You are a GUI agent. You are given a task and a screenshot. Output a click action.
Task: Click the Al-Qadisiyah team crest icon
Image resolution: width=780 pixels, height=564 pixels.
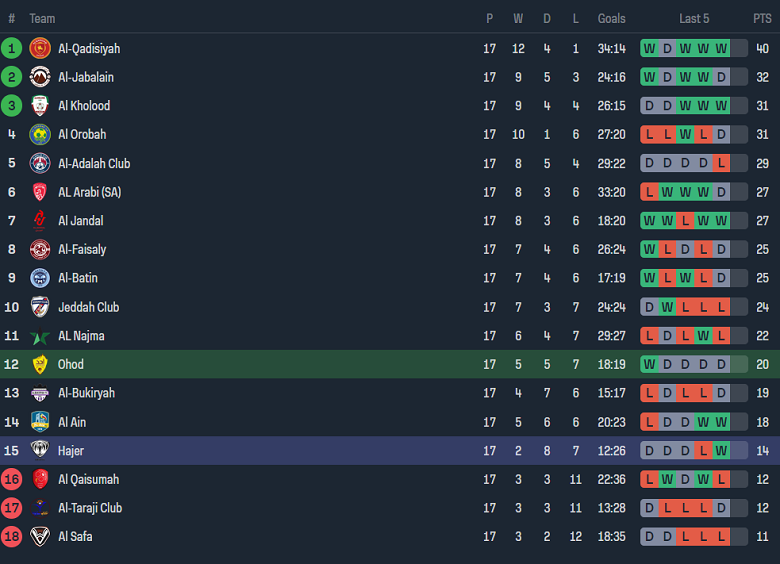click(40, 48)
